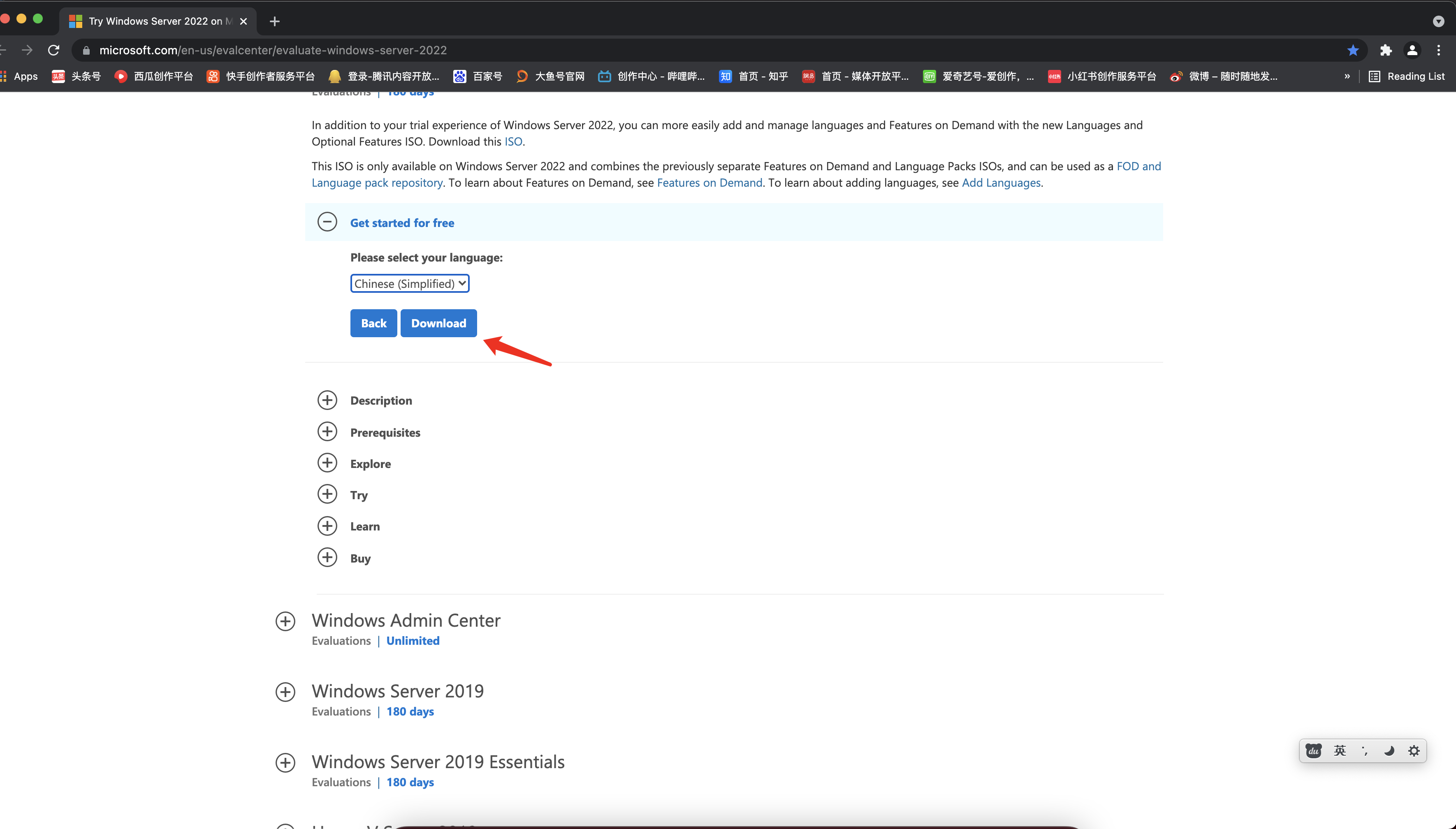1456x829 pixels.
Task: Click the Back button
Action: click(373, 323)
